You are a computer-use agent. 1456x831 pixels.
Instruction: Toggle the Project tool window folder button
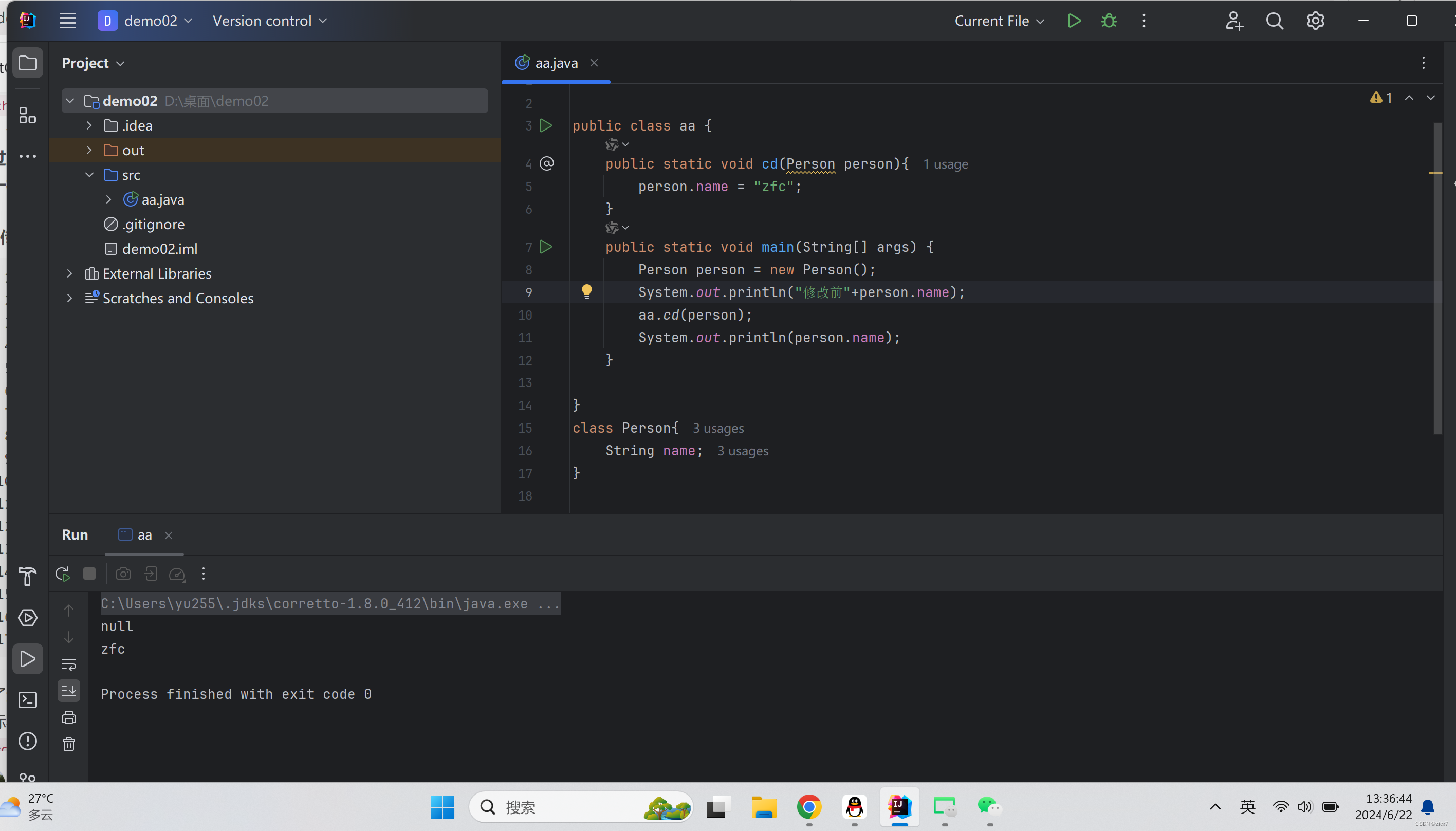(27, 63)
